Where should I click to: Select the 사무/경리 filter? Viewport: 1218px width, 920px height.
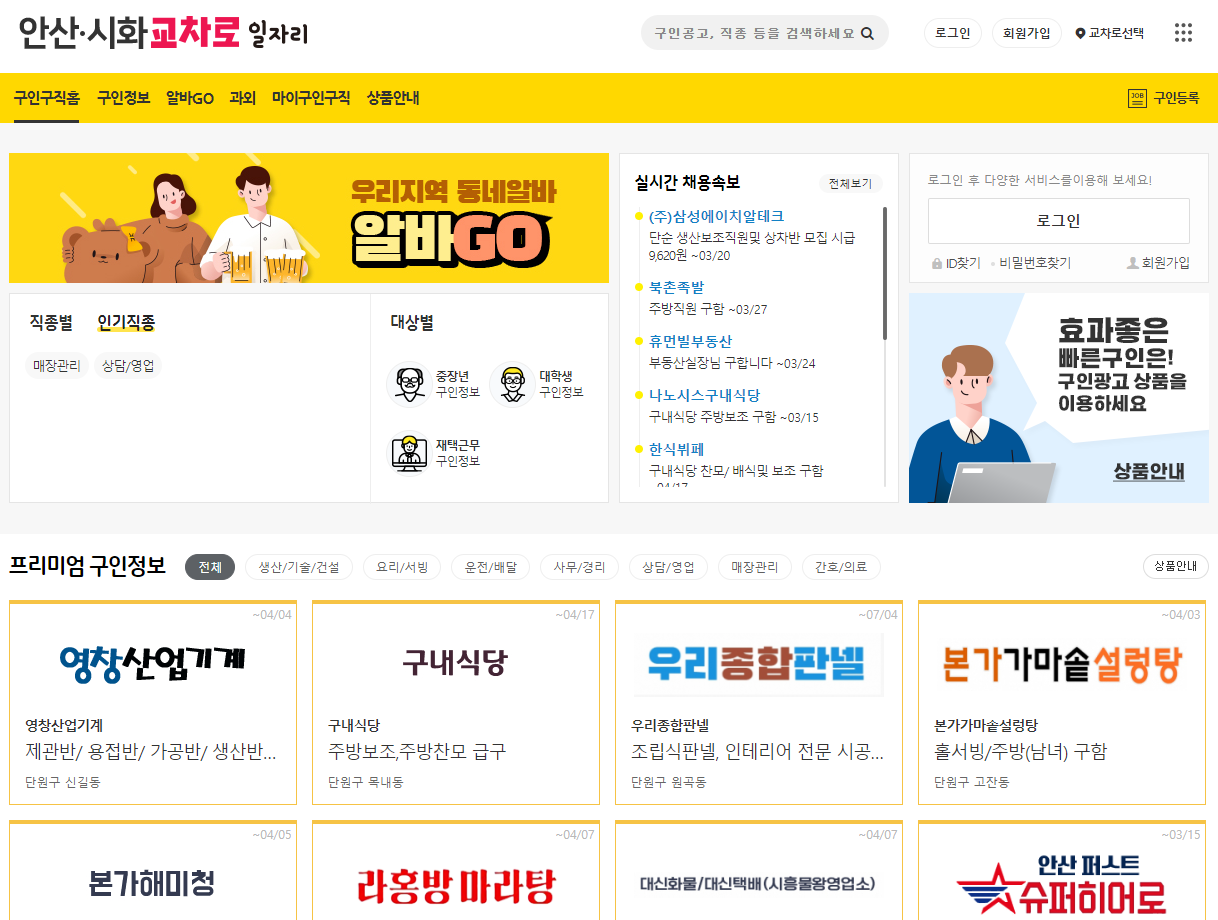(579, 567)
